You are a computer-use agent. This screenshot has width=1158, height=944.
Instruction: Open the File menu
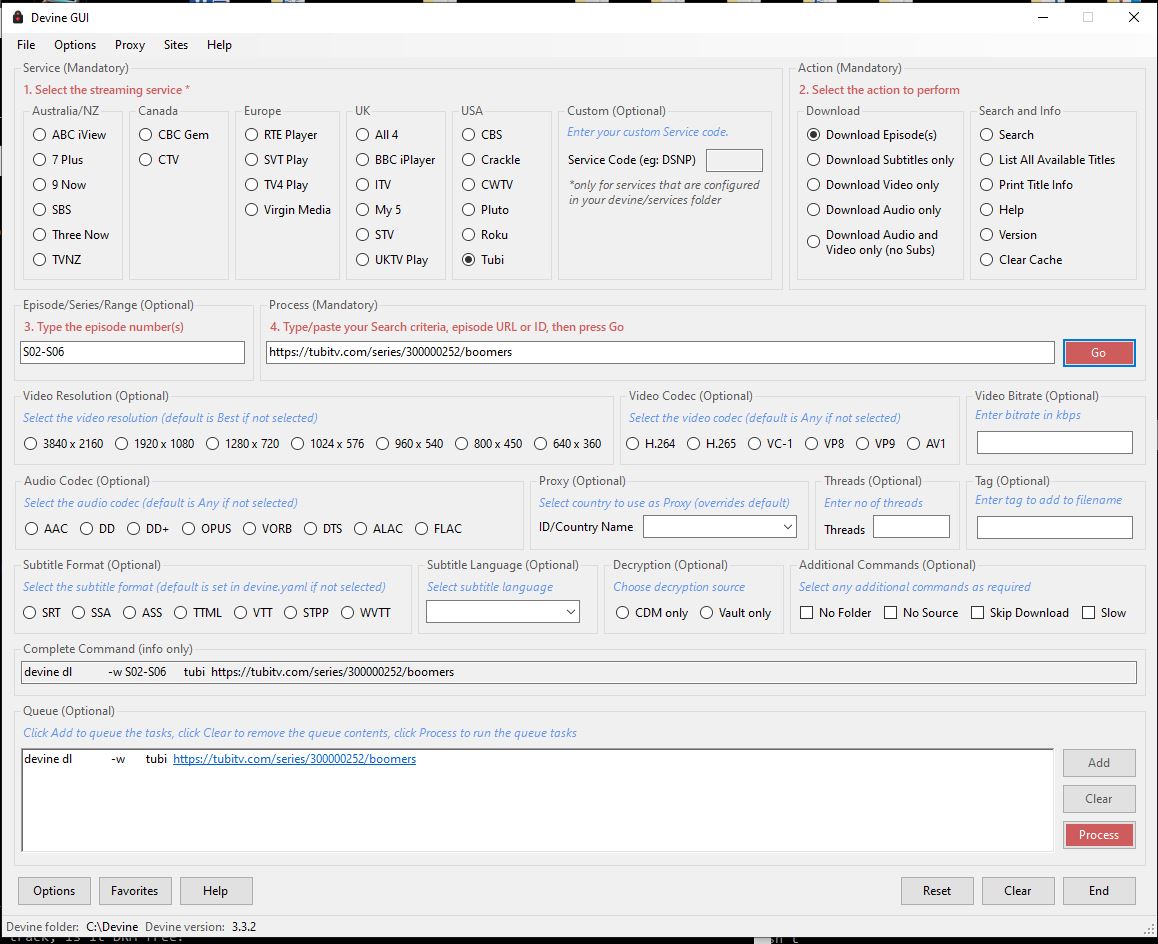pos(26,45)
